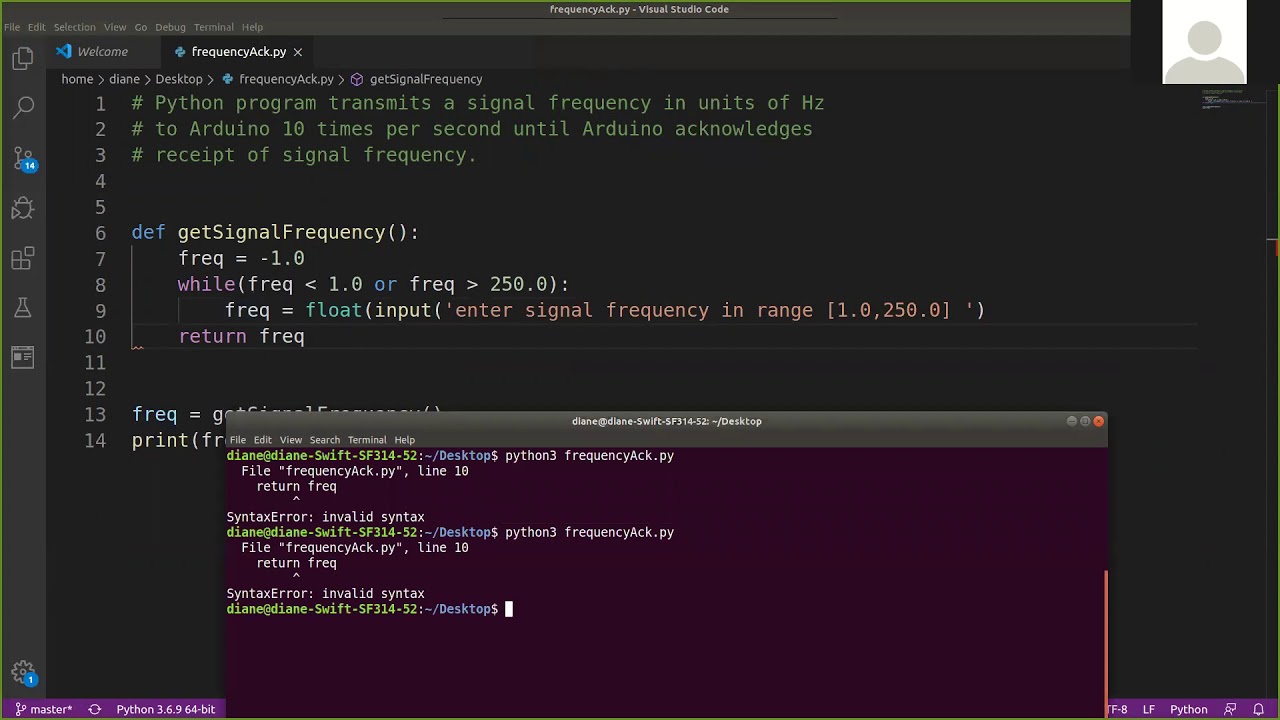
Task: Click breadcrumb segment Desktop
Action: click(179, 79)
